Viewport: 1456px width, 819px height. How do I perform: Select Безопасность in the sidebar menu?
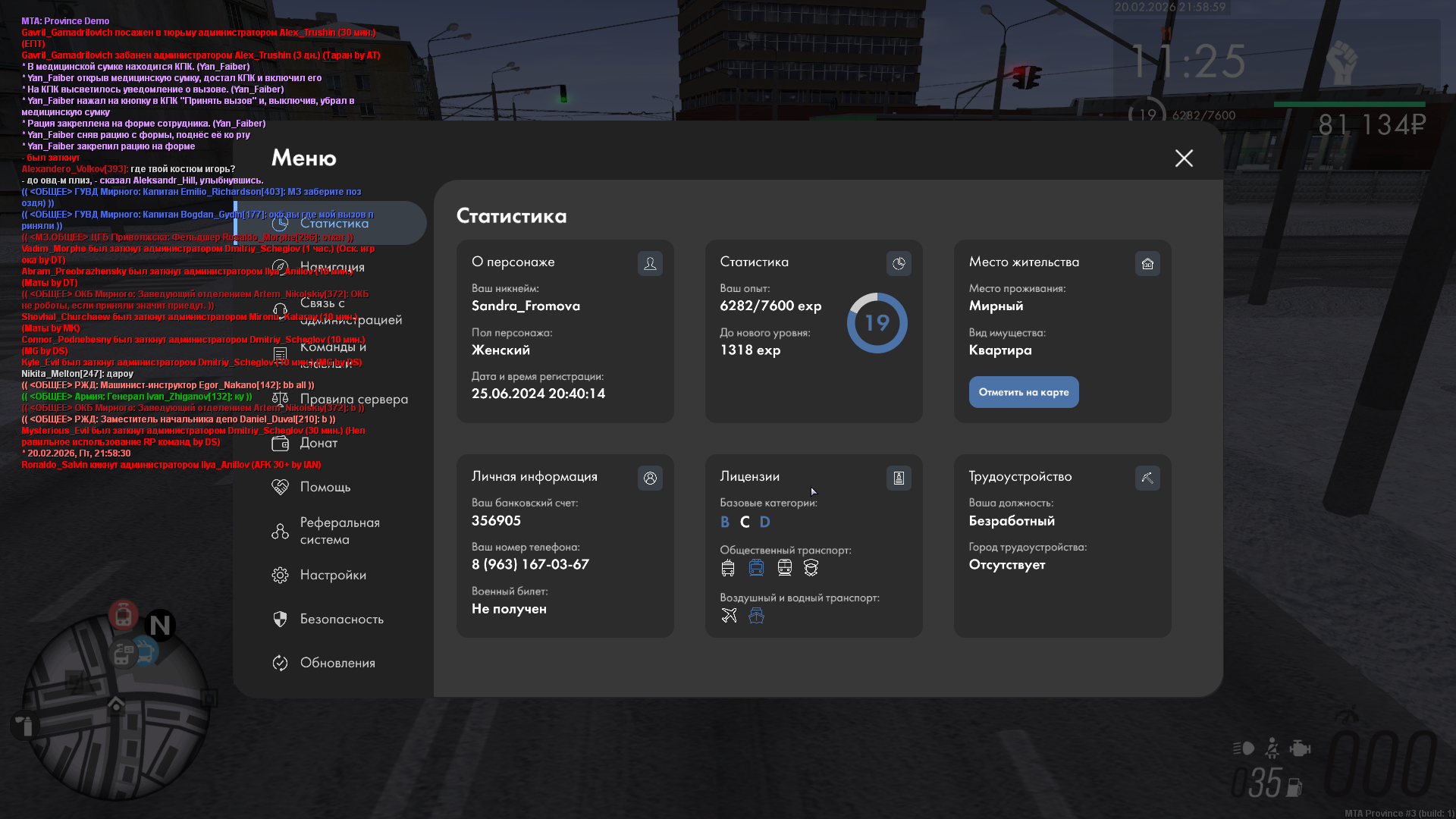tap(341, 619)
